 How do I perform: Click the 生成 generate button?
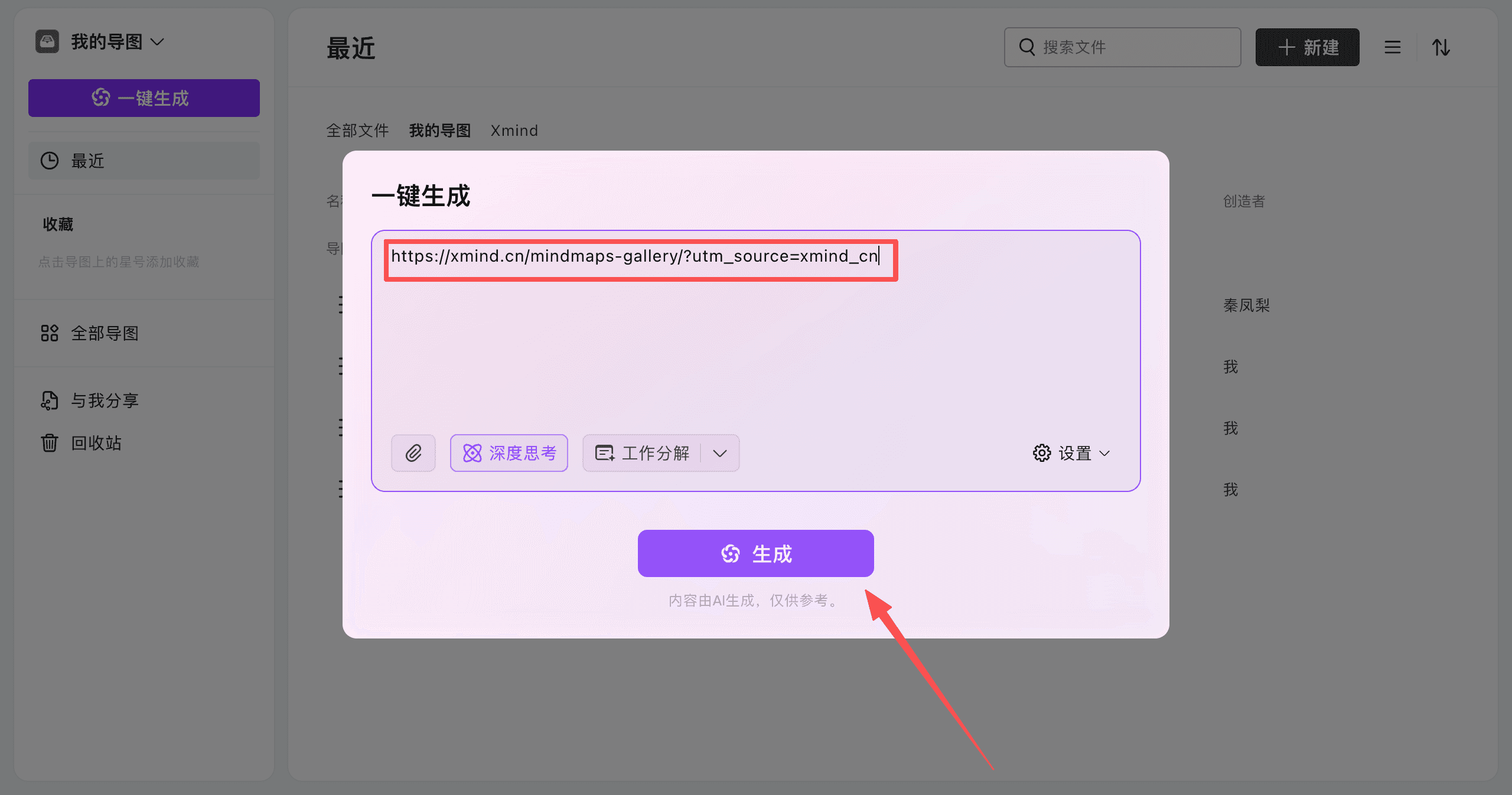pos(755,553)
